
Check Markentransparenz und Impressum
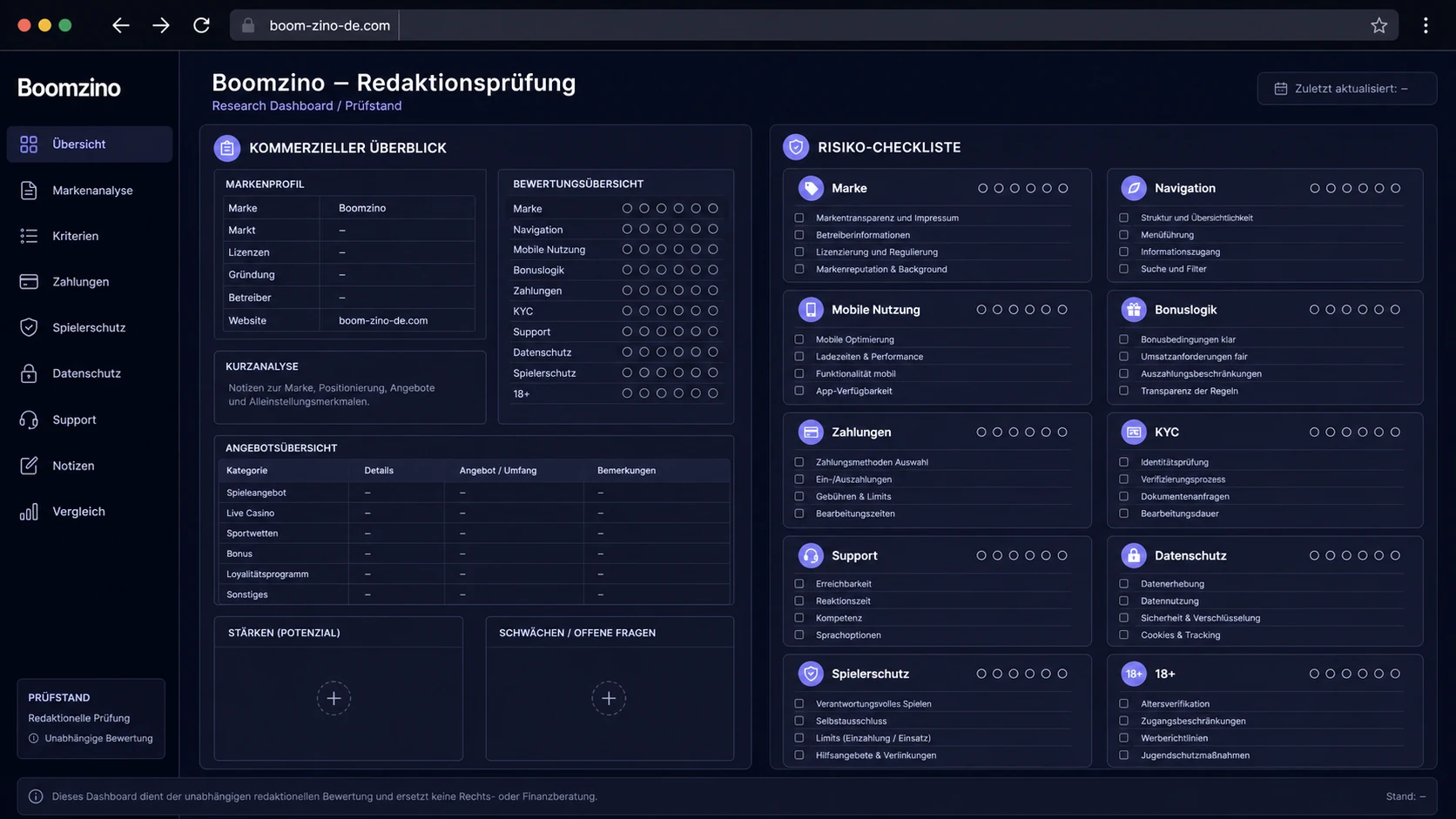(799, 218)
